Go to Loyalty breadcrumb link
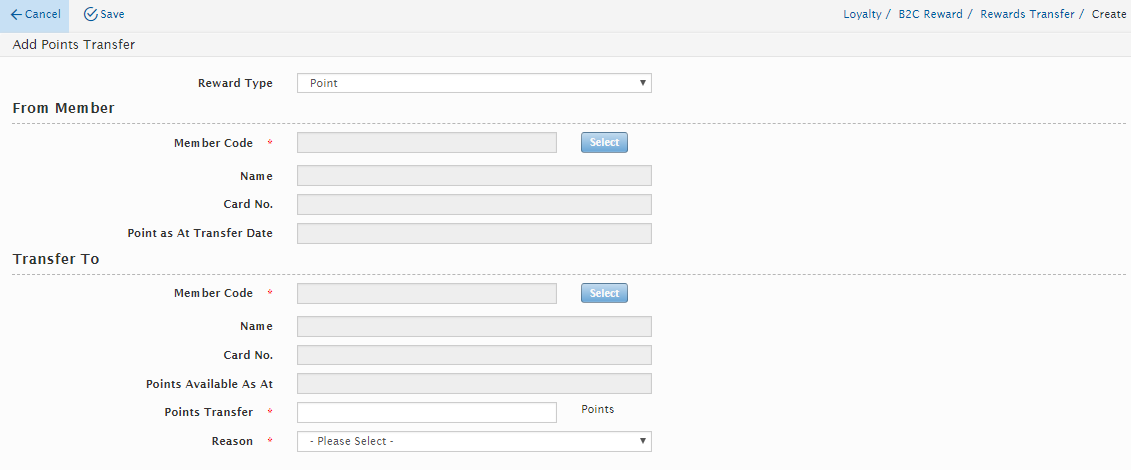The image size is (1131, 470). [862, 15]
